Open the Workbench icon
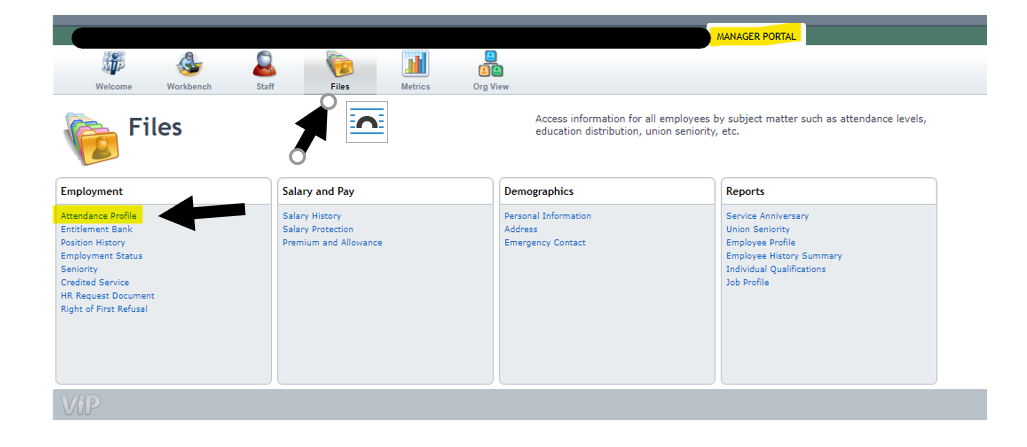 point(189,65)
